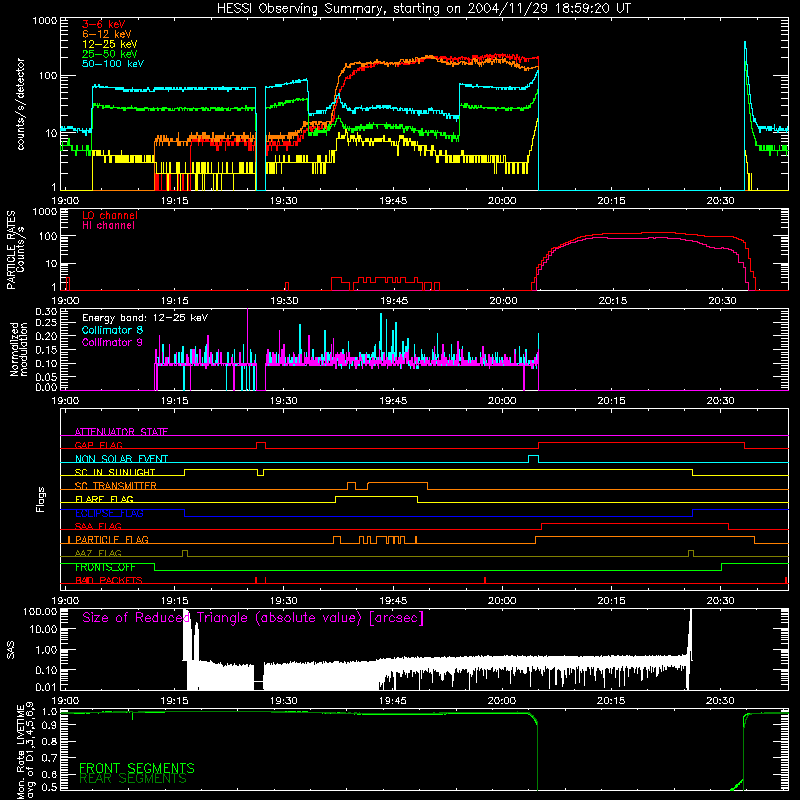The width and height of the screenshot is (800, 800).
Task: Click the 'BAD PACKETS' flag label
Action: tap(108, 580)
